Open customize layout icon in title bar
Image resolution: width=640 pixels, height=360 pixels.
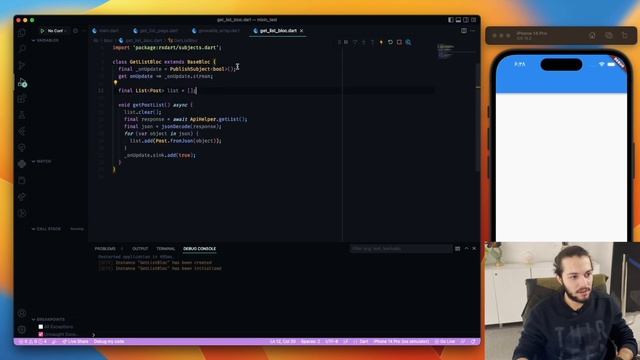tap(473, 20)
